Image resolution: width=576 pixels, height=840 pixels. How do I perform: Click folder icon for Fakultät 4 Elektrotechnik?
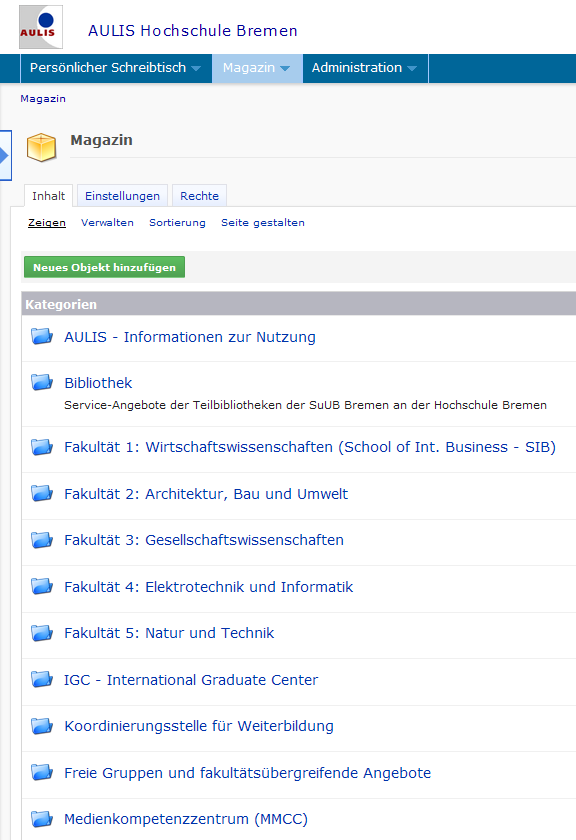tap(42, 587)
